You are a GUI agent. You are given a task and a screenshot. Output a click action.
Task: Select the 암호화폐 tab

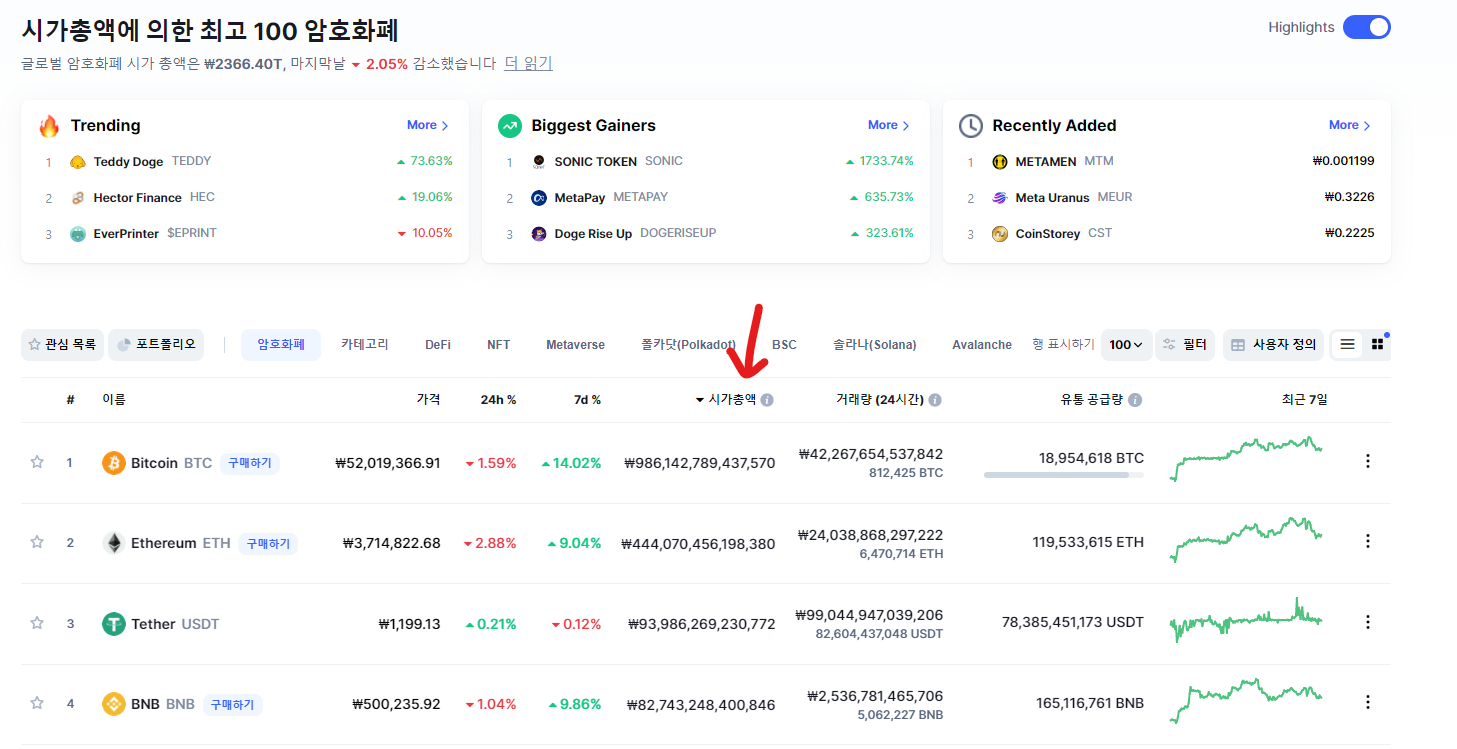281,345
